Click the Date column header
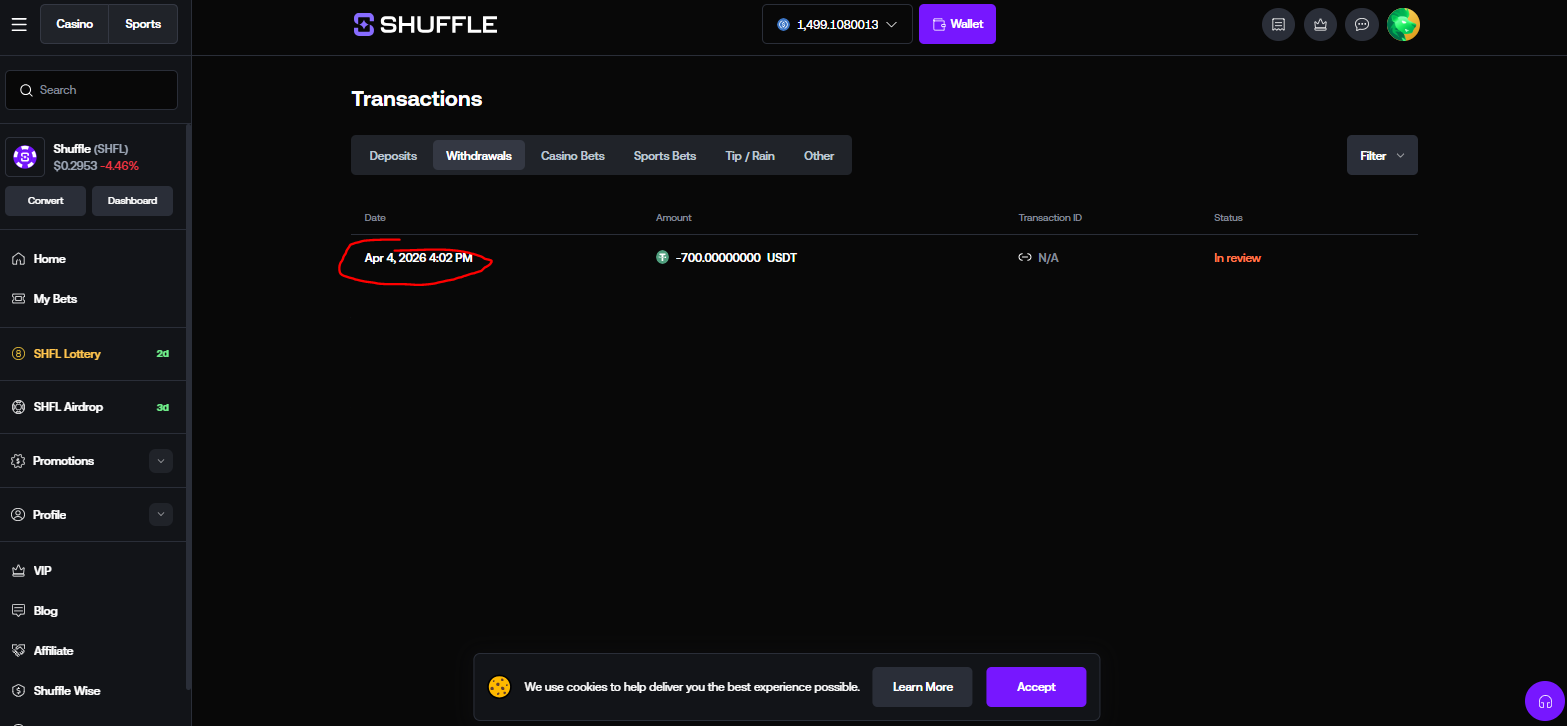 375,218
